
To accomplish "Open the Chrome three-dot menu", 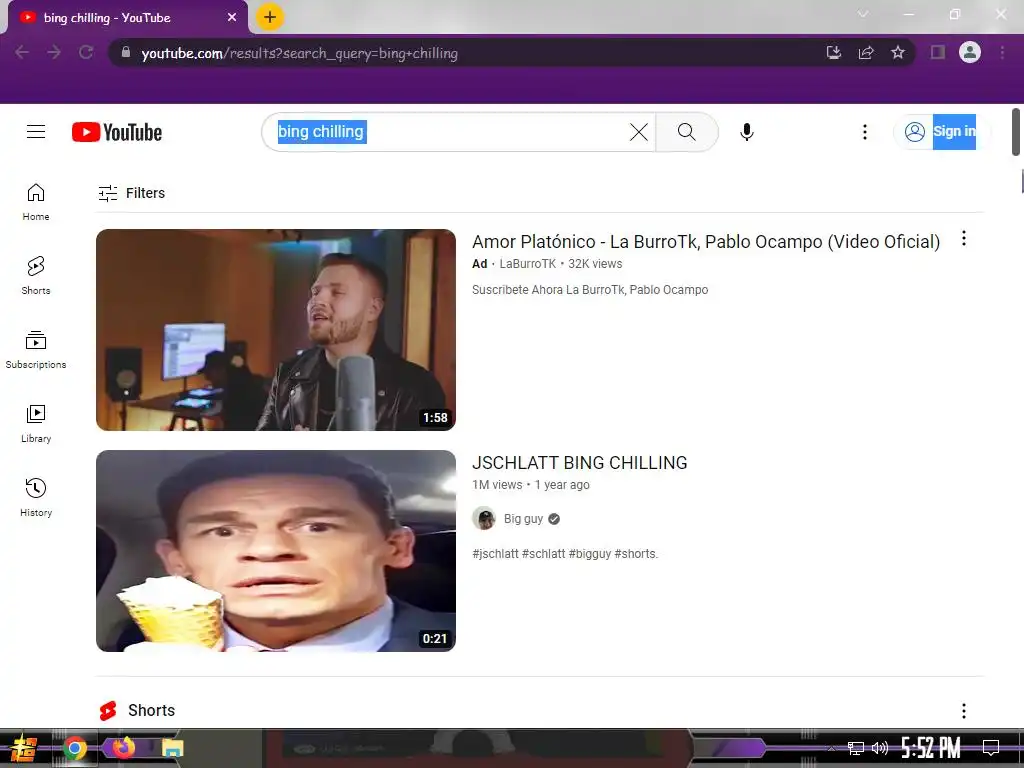I will (1002, 52).
